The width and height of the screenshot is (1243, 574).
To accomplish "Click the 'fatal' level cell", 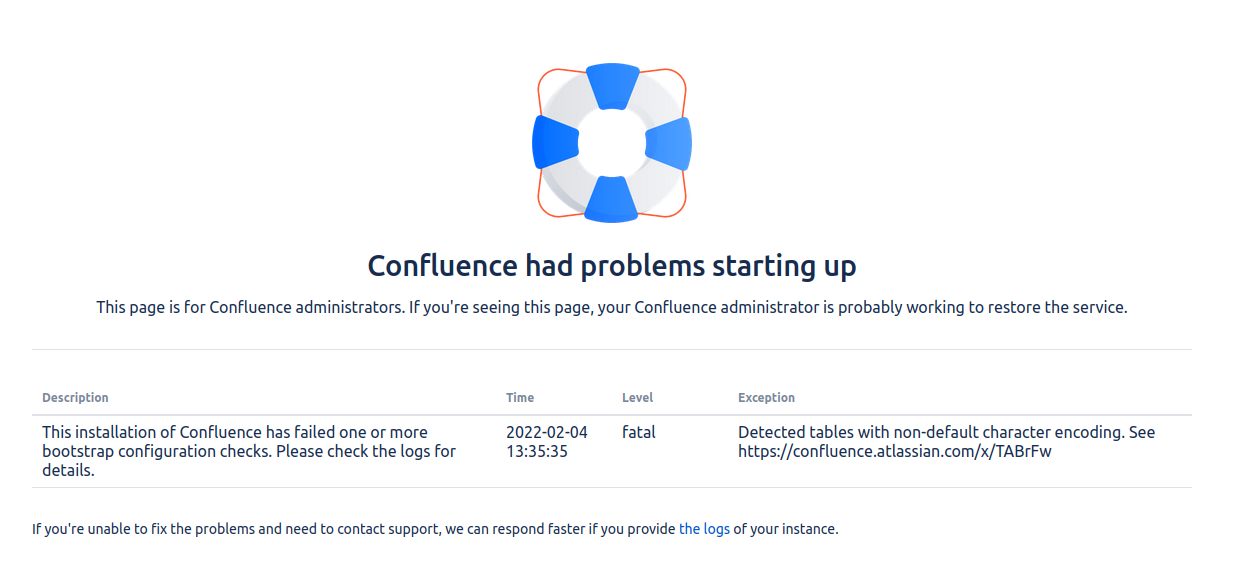I will (639, 433).
